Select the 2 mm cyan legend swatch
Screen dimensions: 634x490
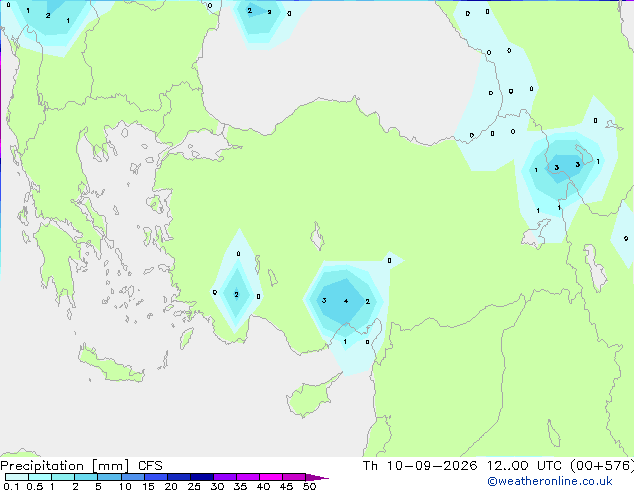point(86,477)
